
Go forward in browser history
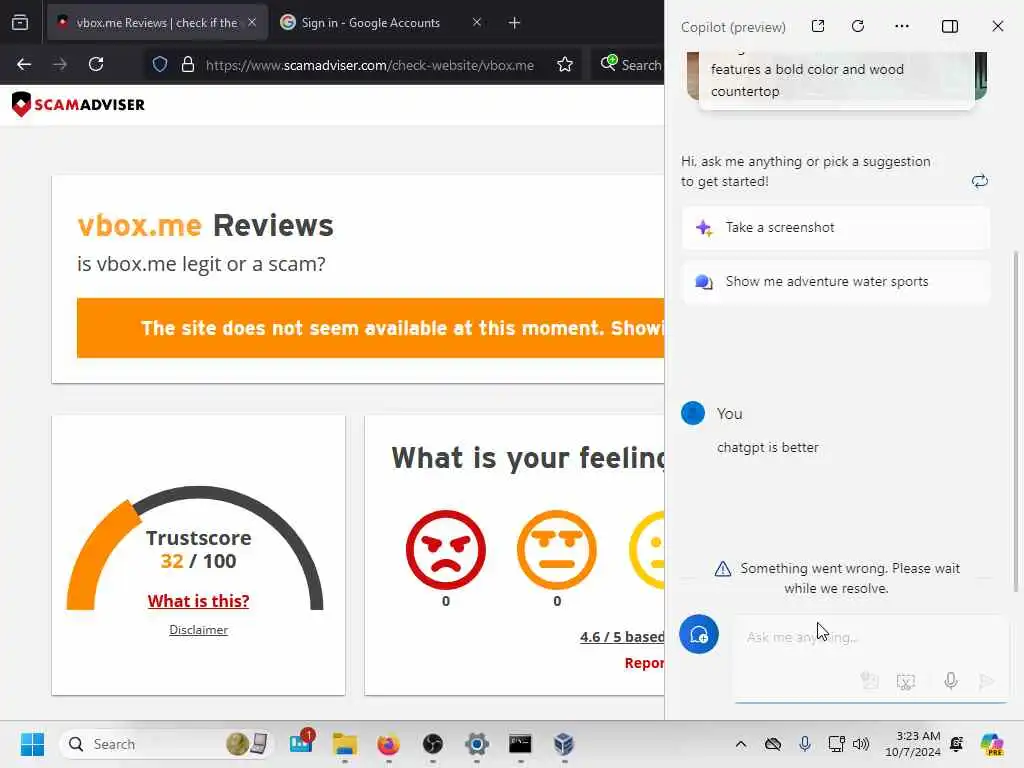coord(60,64)
